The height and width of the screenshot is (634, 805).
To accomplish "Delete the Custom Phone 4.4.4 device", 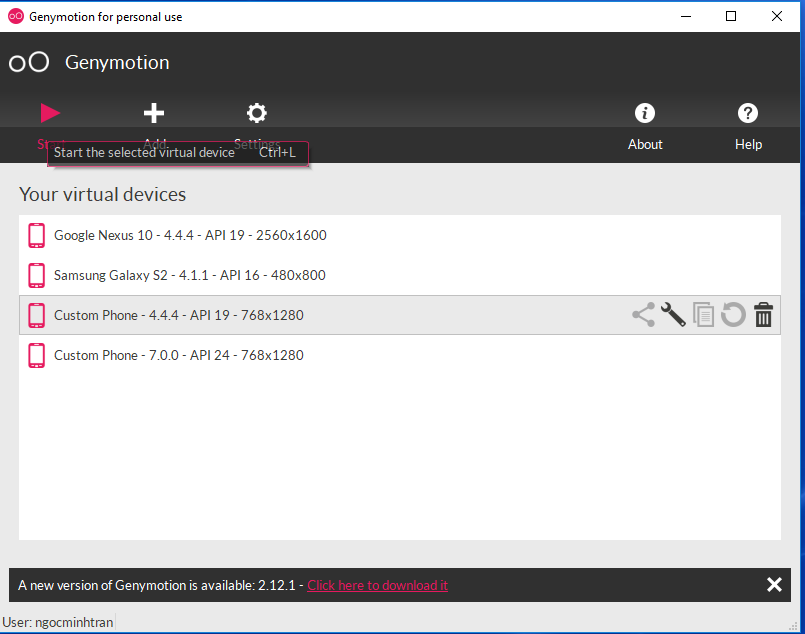I will [x=763, y=315].
